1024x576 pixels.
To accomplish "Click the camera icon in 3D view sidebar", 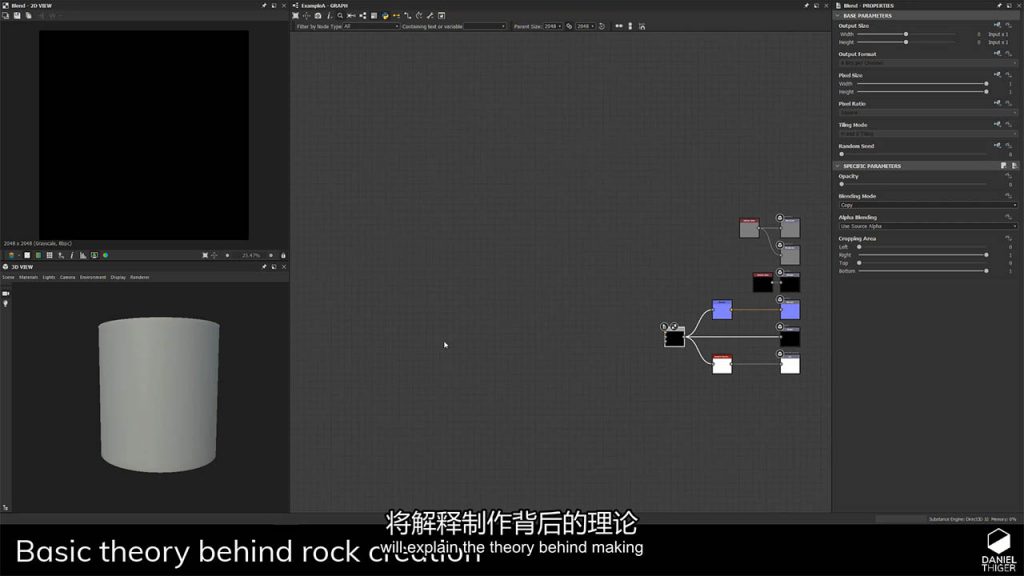I will [6, 293].
